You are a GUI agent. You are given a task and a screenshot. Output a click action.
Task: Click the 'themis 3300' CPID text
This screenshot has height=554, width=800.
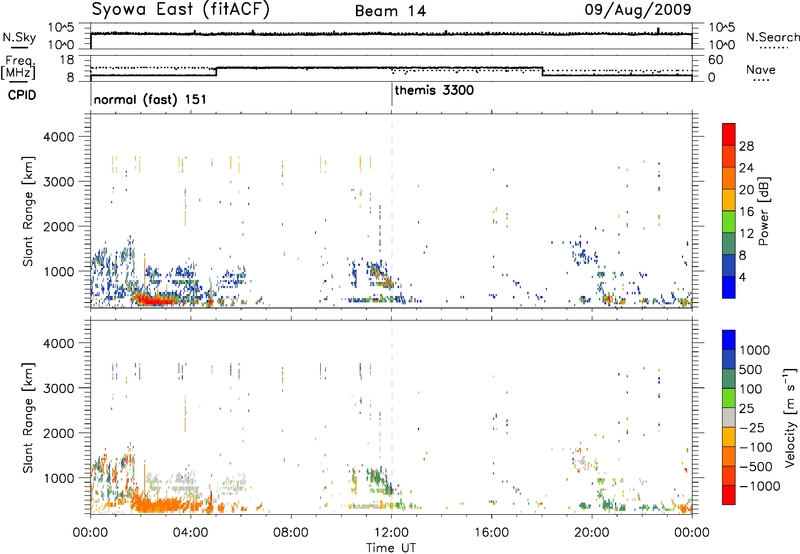pyautogui.click(x=434, y=90)
